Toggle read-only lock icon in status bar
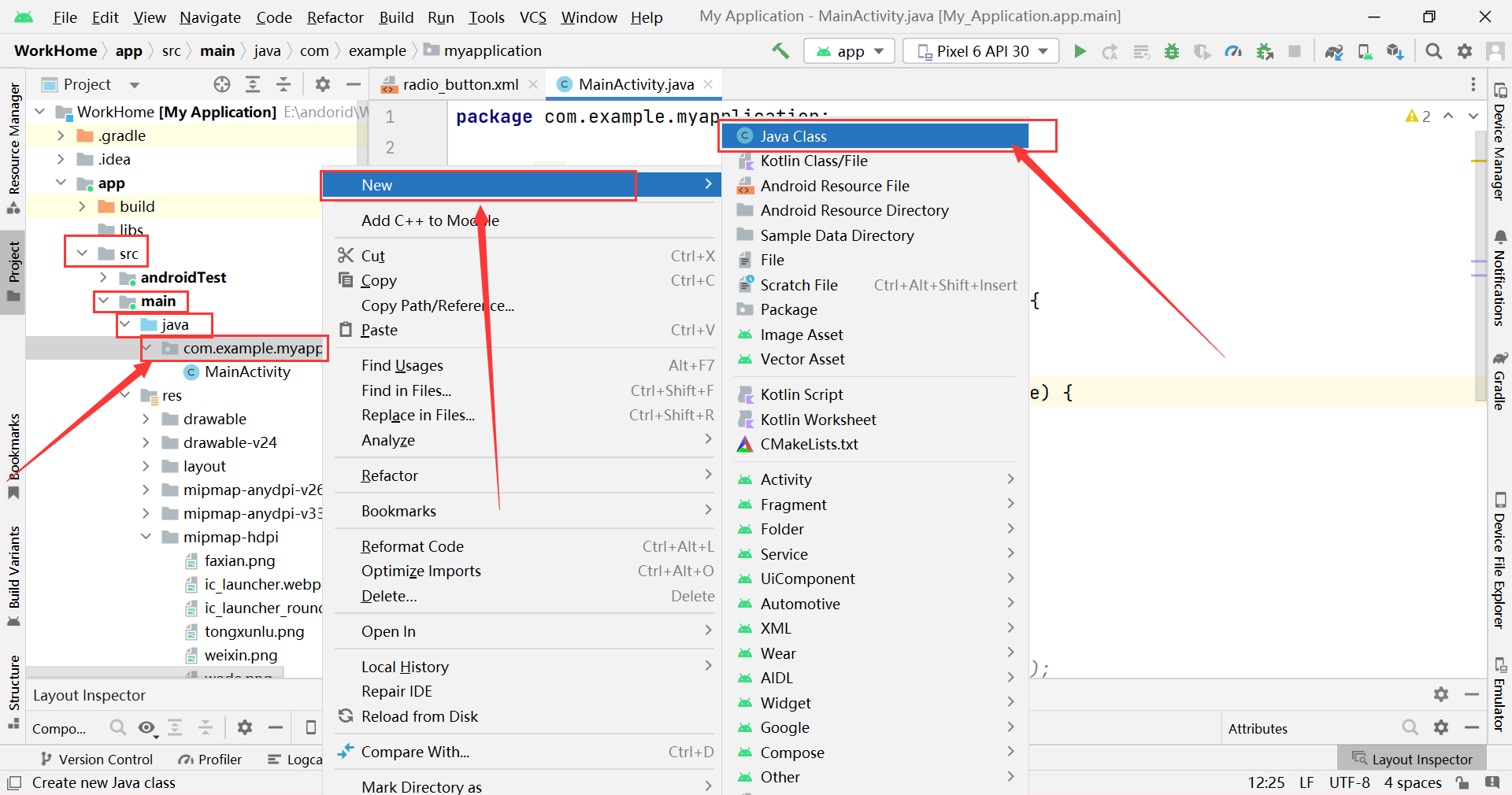The image size is (1512, 795). tap(1462, 782)
